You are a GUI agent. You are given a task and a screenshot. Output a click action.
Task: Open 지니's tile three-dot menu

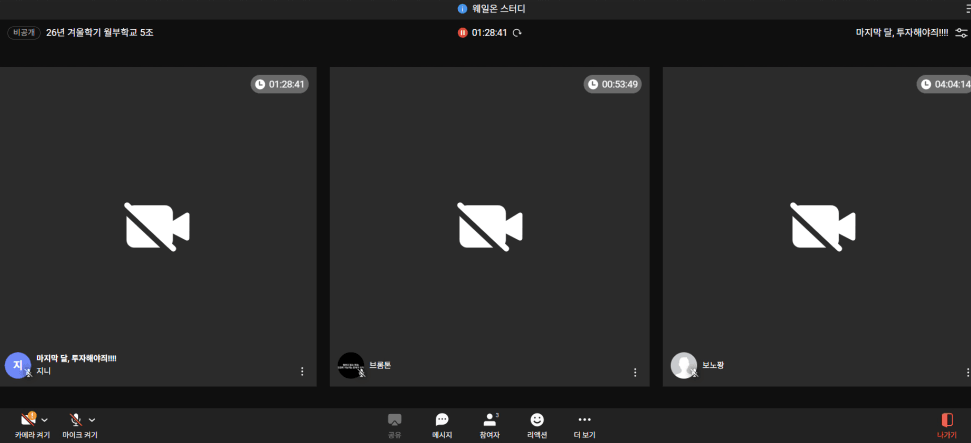click(x=302, y=372)
